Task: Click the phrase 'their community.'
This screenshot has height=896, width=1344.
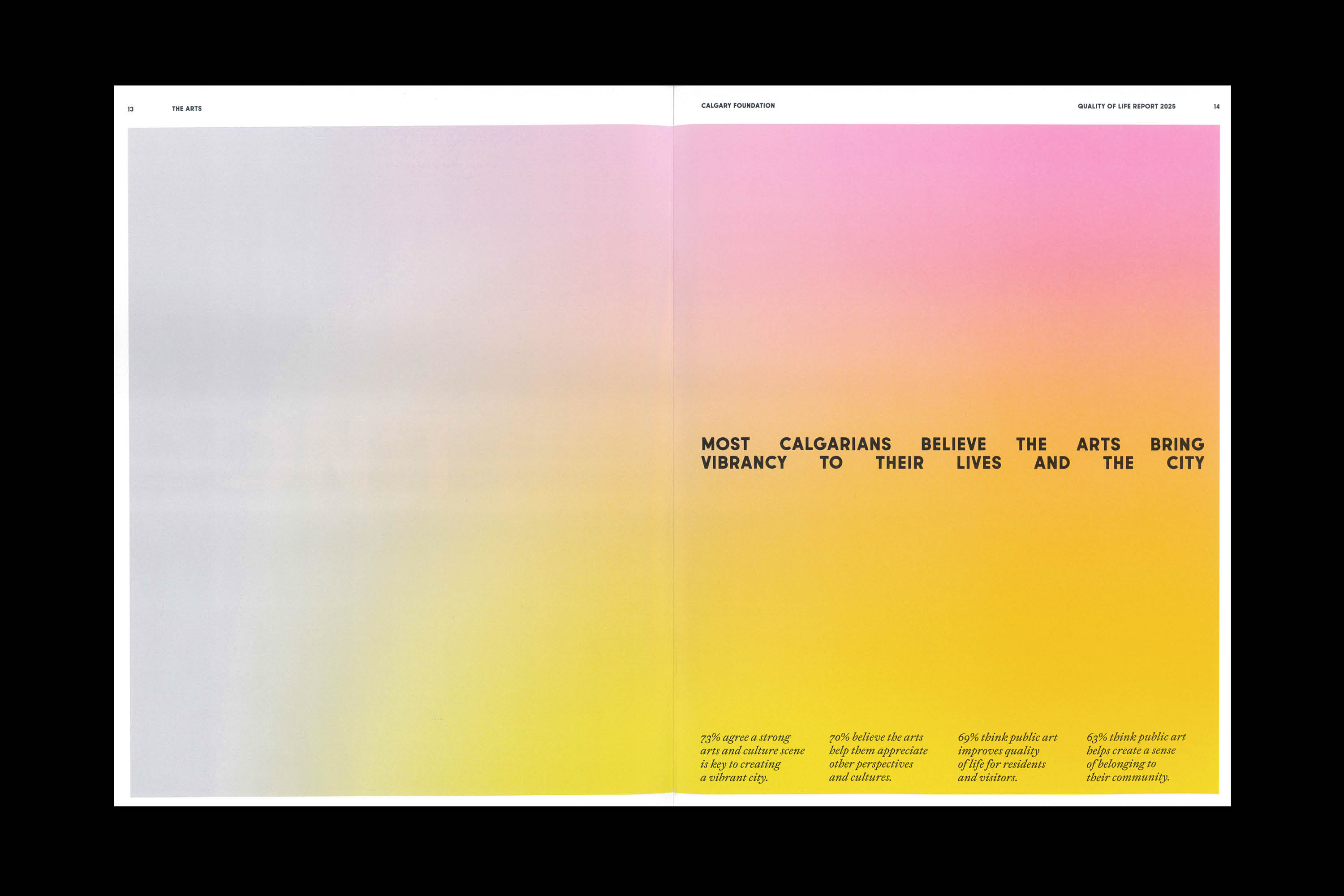Action: 1128,777
